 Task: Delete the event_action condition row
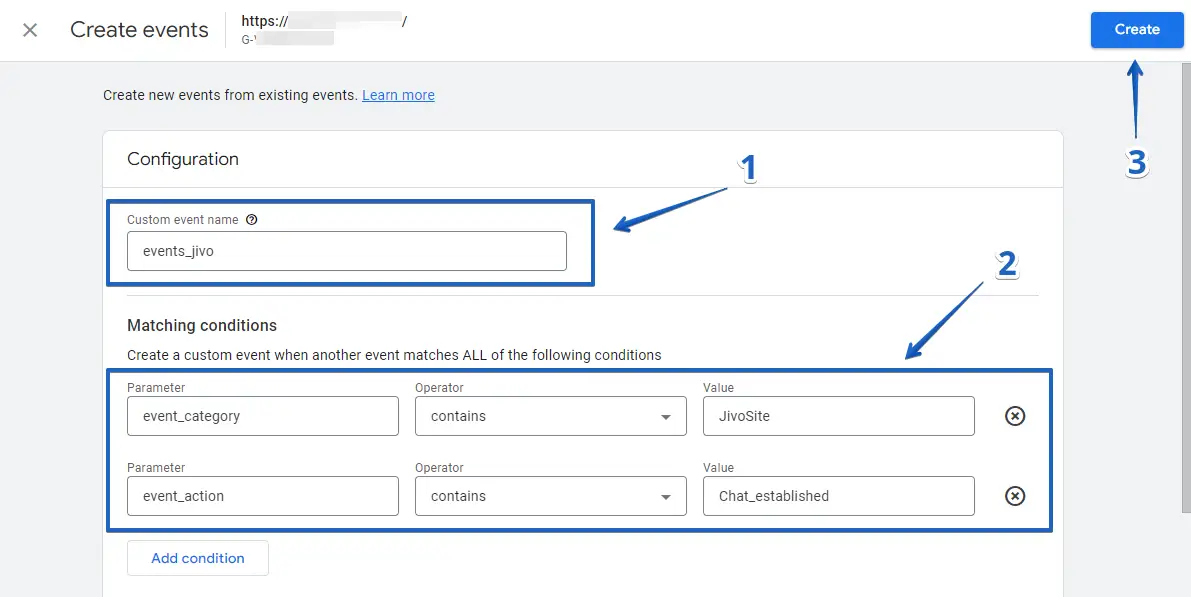pyautogui.click(x=1014, y=496)
